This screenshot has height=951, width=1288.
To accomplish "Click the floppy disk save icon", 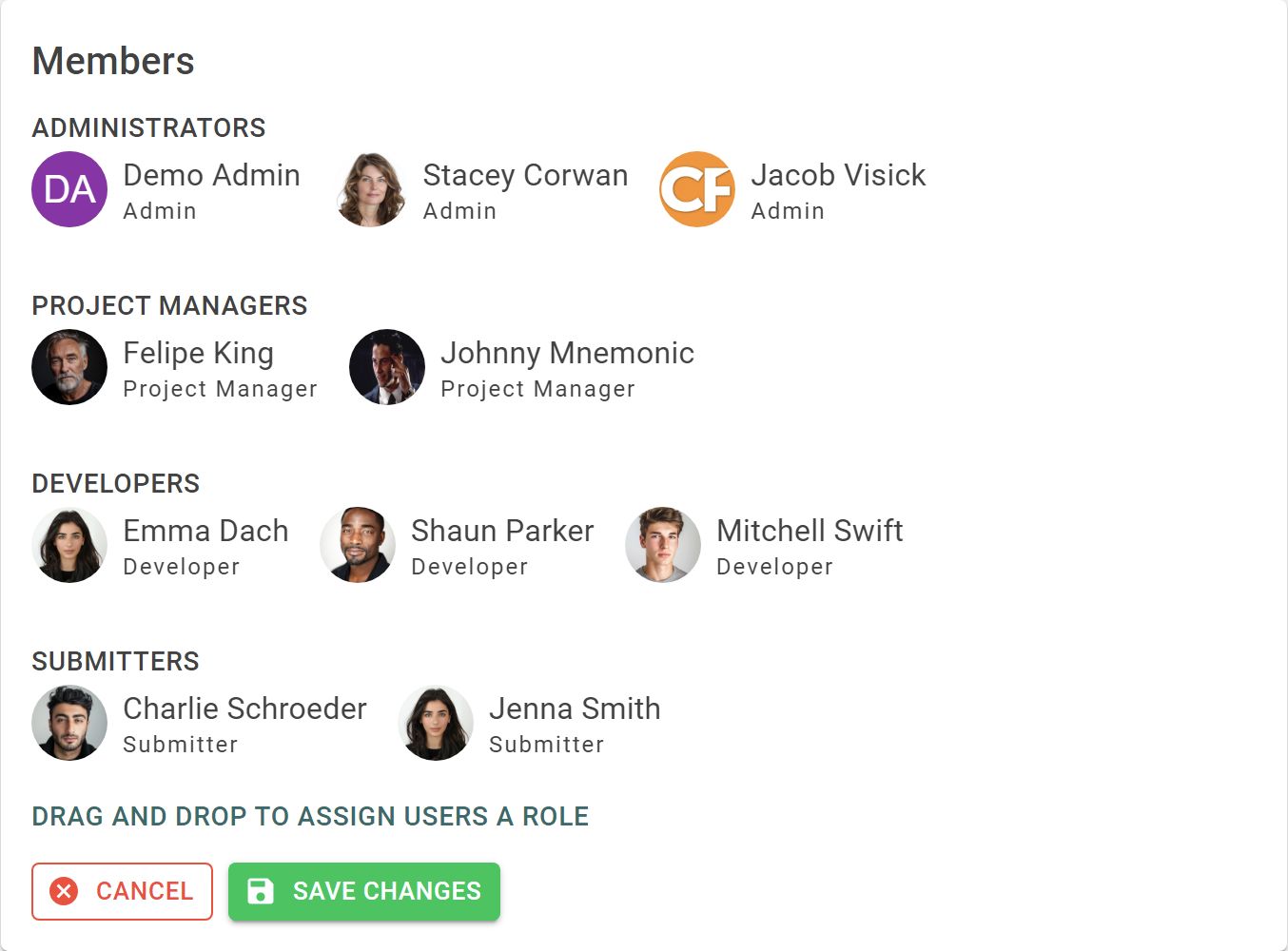I will [261, 891].
